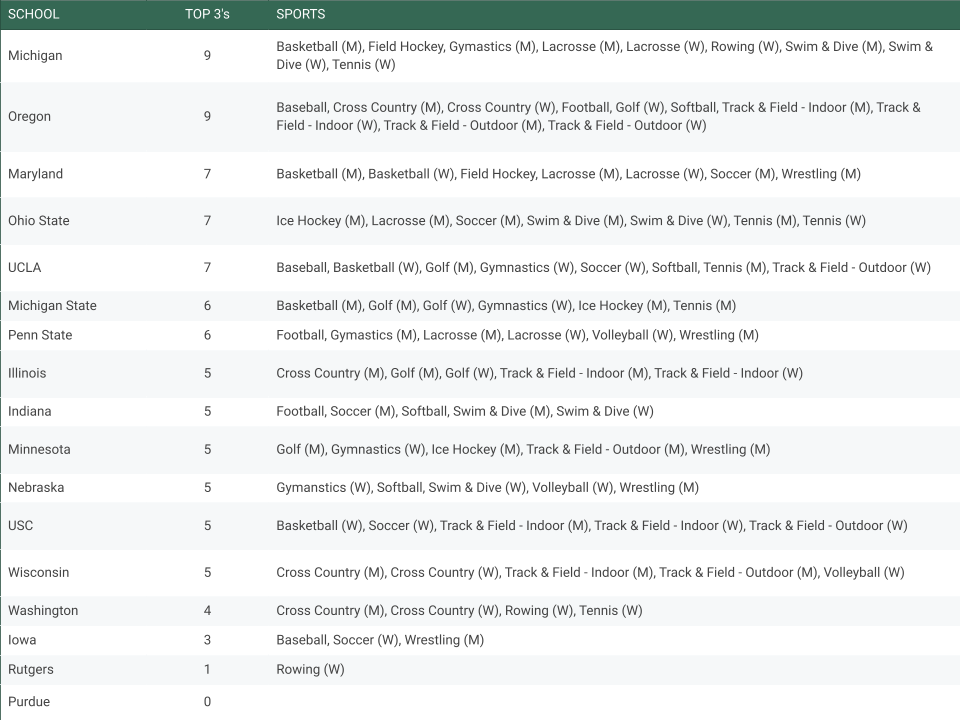Click Purdue's Top 3's count of 0

207,702
